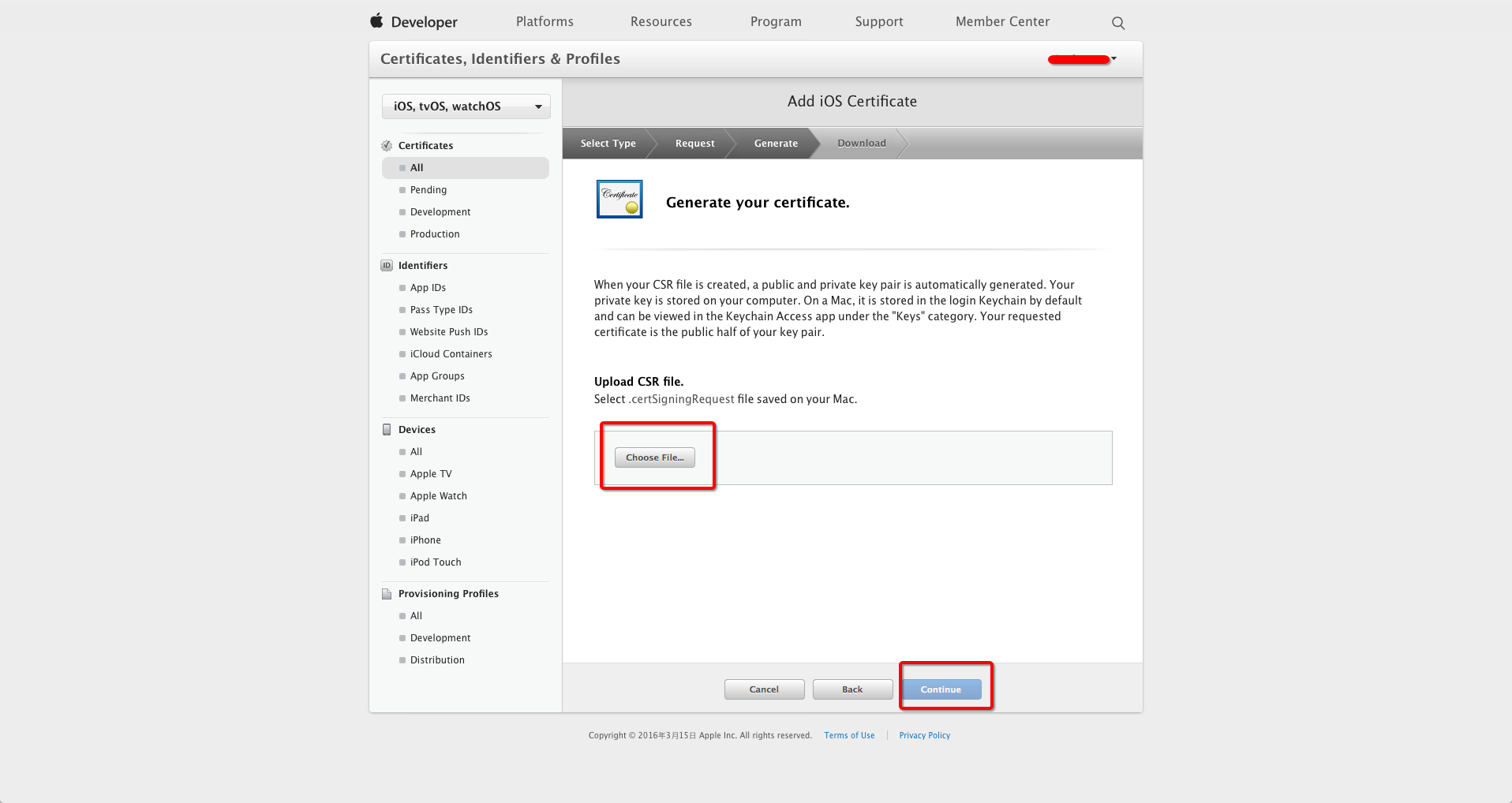Select Development provisioning profiles
1512x803 pixels.
[x=440, y=638]
